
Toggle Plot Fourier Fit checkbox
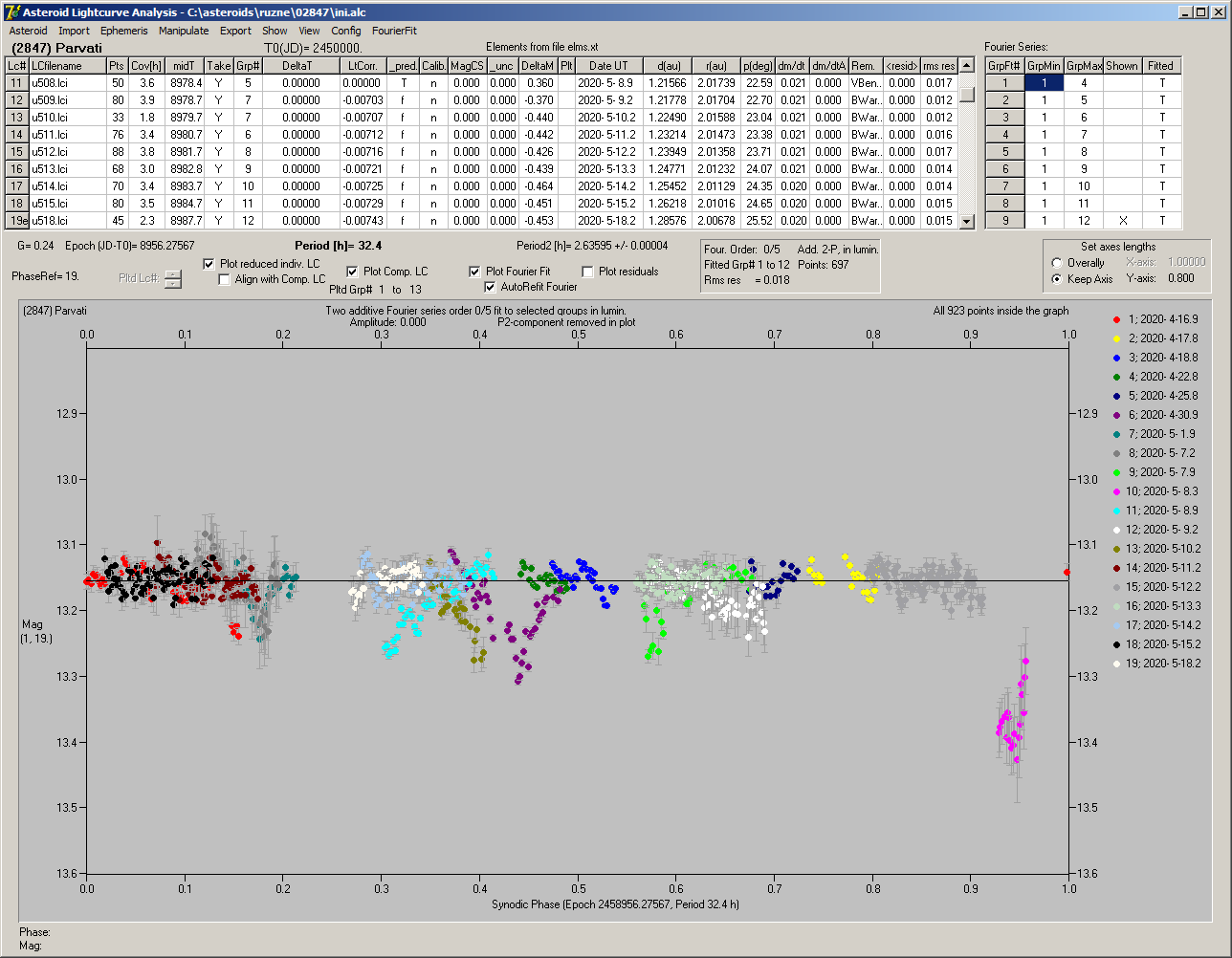click(x=474, y=272)
